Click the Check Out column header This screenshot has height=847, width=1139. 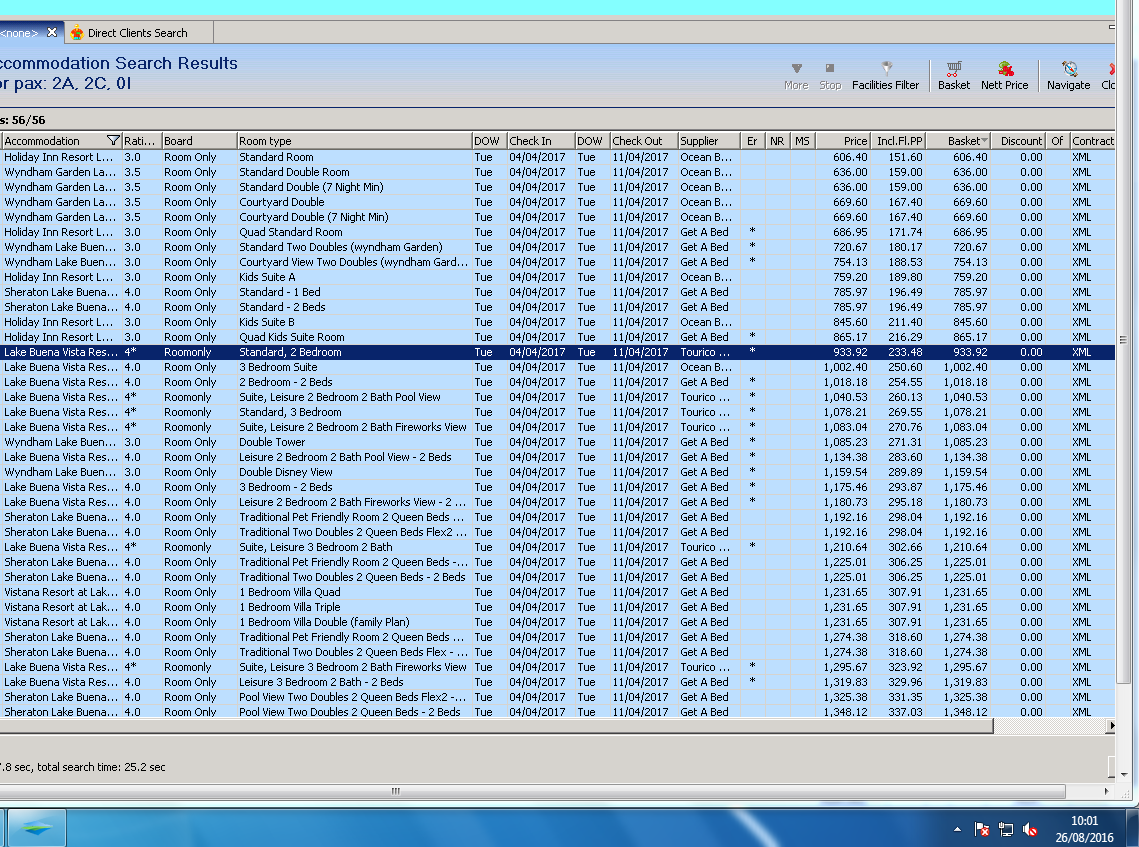coord(644,140)
